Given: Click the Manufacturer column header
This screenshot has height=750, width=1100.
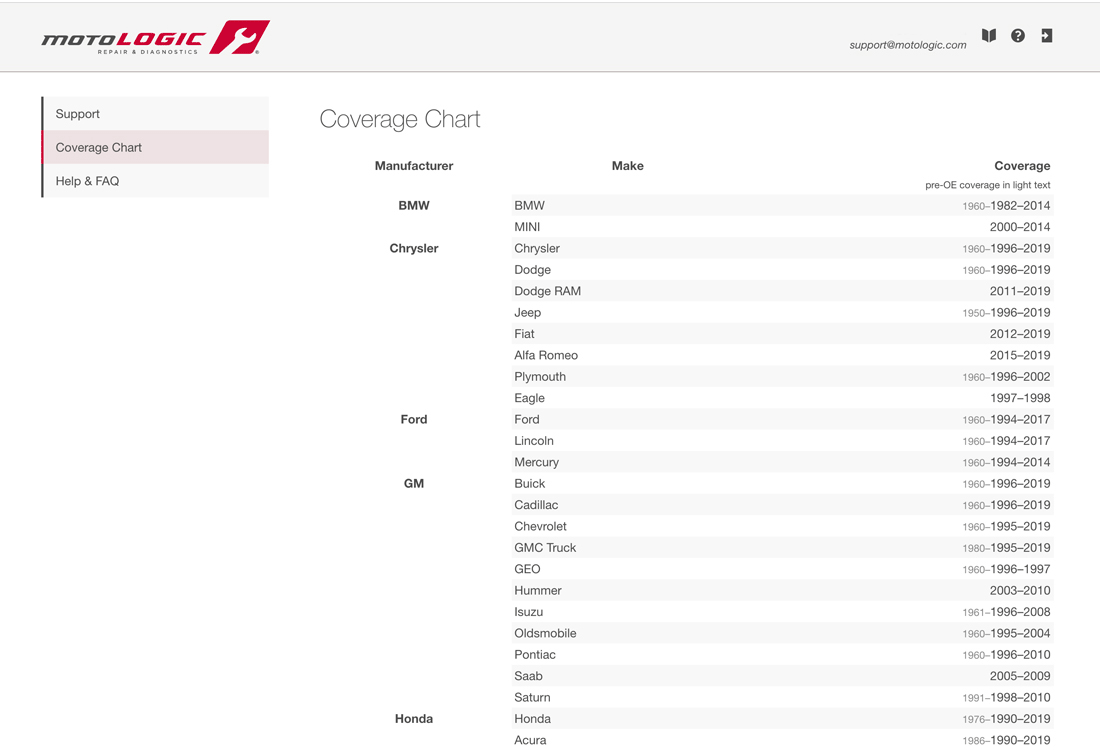Looking at the screenshot, I should tap(413, 166).
